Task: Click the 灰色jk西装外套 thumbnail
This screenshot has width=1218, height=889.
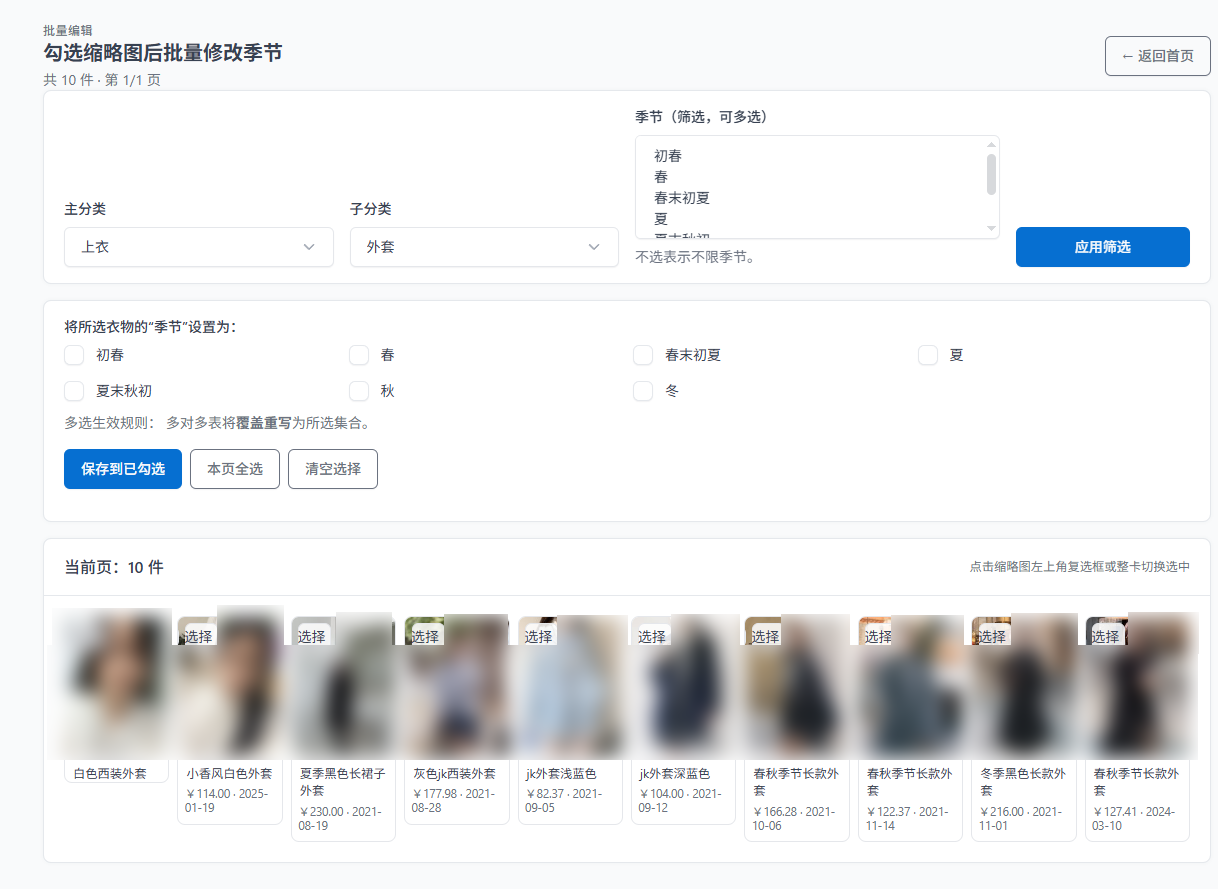Action: click(x=456, y=690)
